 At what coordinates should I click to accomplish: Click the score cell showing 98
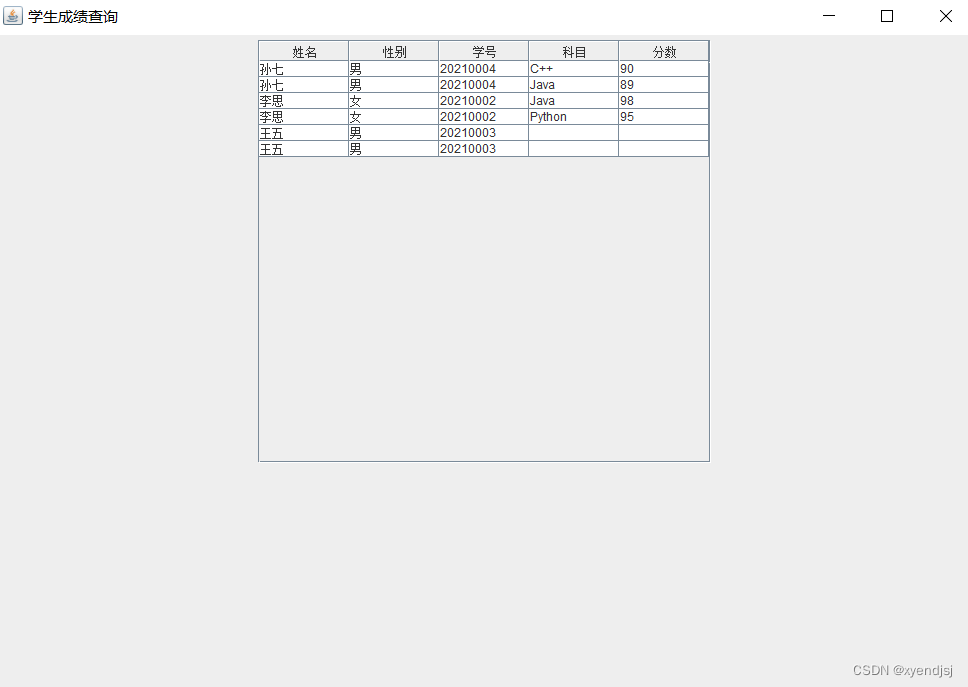(664, 101)
